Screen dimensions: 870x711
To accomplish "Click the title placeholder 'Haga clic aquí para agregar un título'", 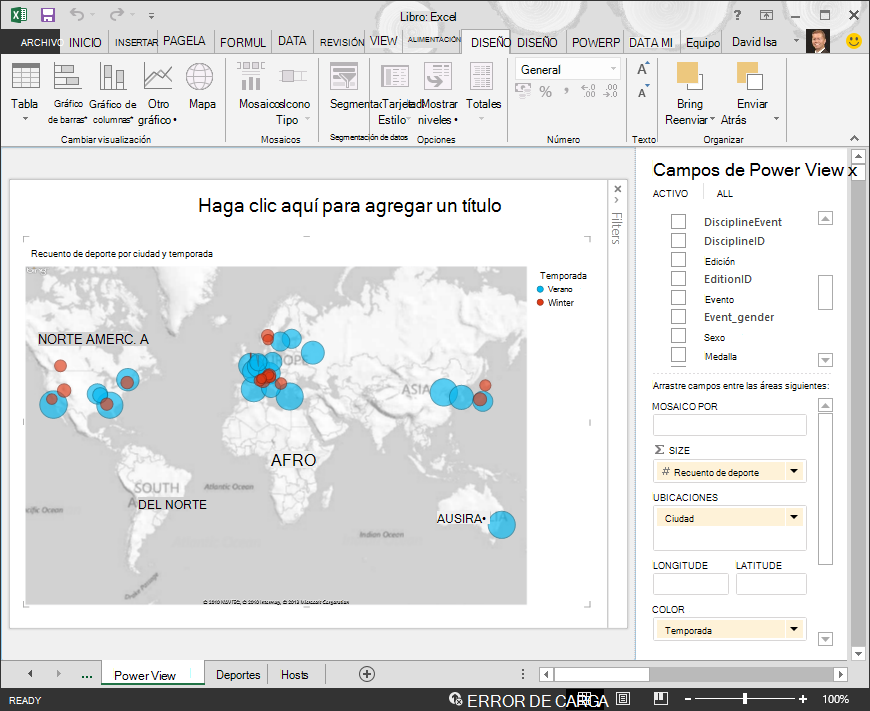I will pos(350,205).
